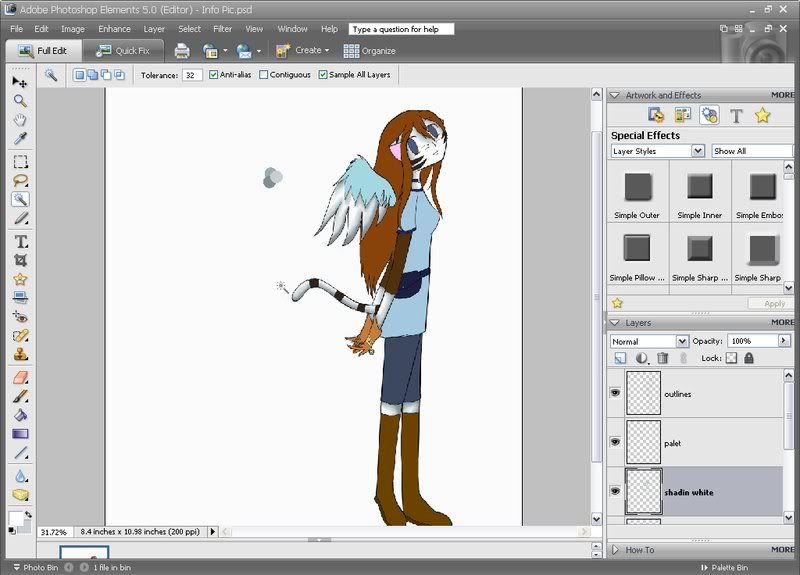
Task: Switch to the Quick Fix tab
Action: coord(123,51)
